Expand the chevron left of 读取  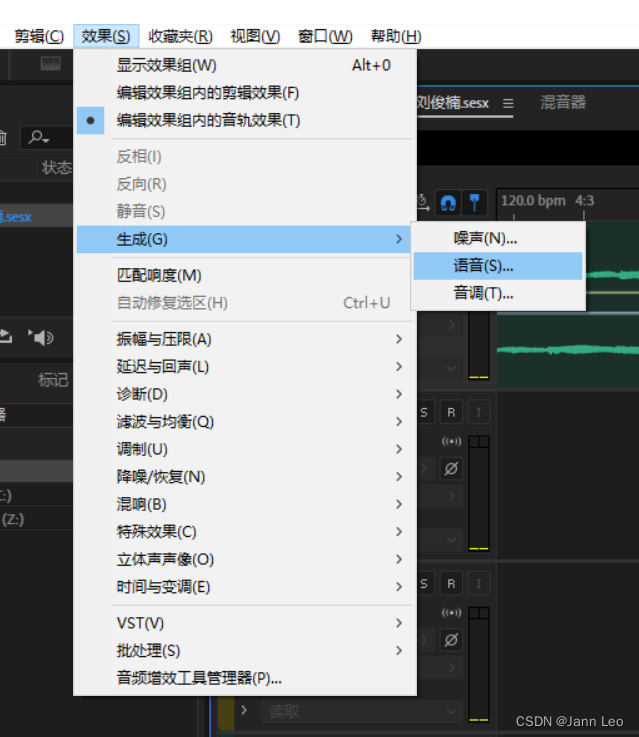[244, 710]
